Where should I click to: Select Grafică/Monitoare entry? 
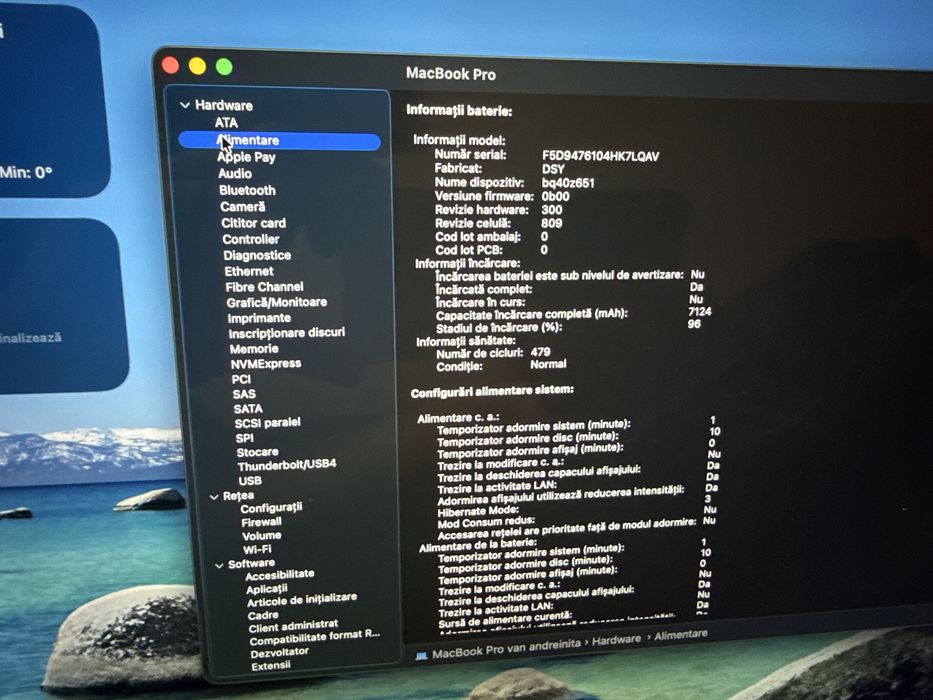pyautogui.click(x=277, y=302)
